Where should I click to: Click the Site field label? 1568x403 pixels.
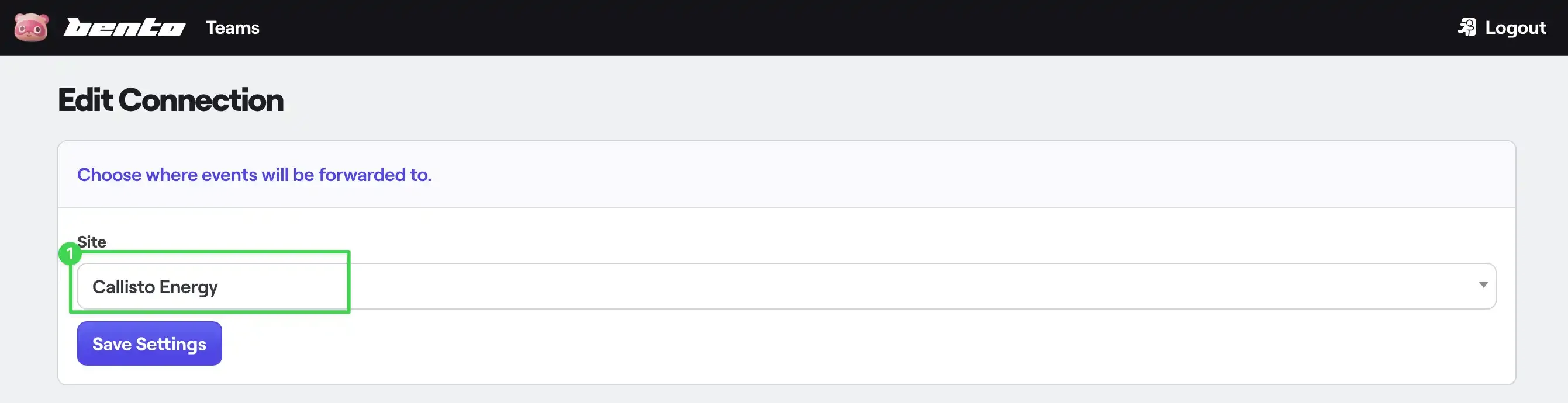(91, 241)
